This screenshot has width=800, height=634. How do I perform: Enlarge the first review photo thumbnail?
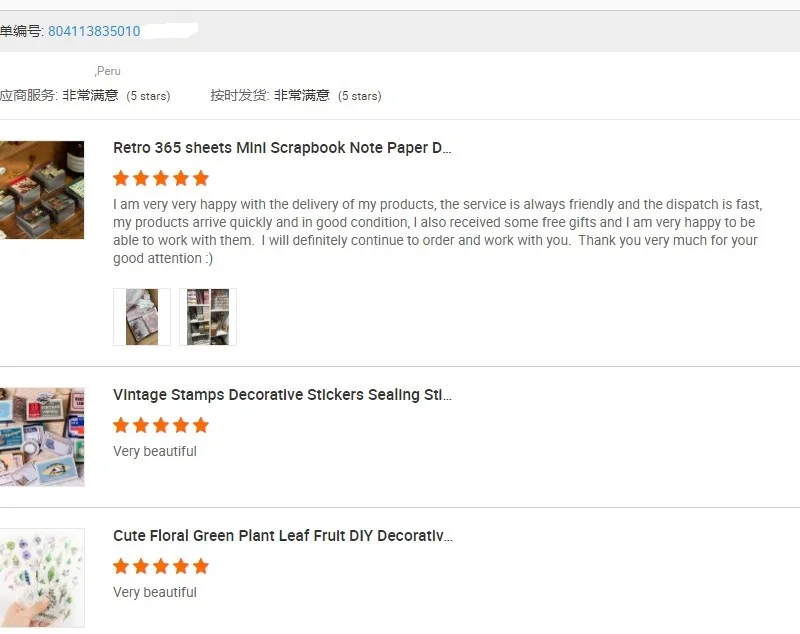point(142,317)
